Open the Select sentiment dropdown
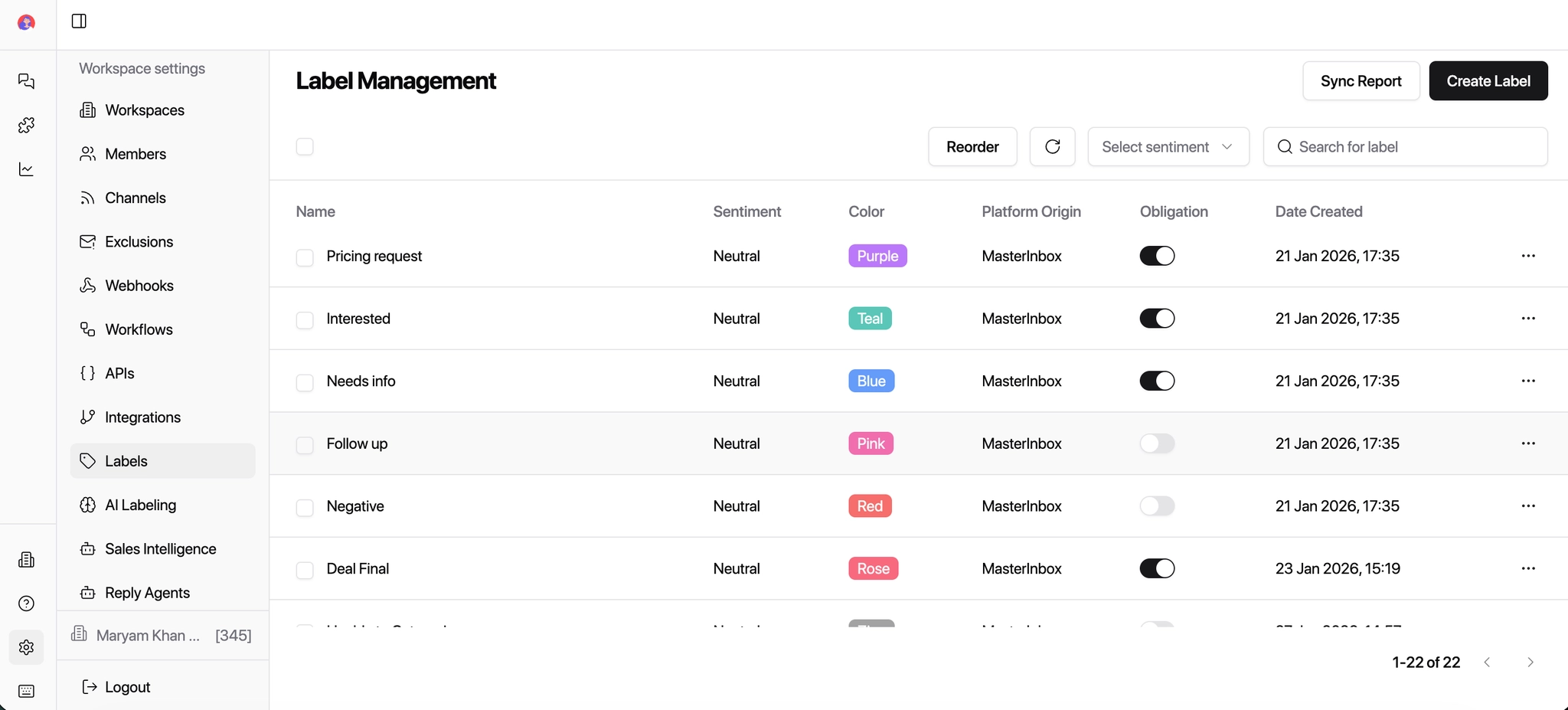The image size is (1568, 710). pyautogui.click(x=1168, y=146)
